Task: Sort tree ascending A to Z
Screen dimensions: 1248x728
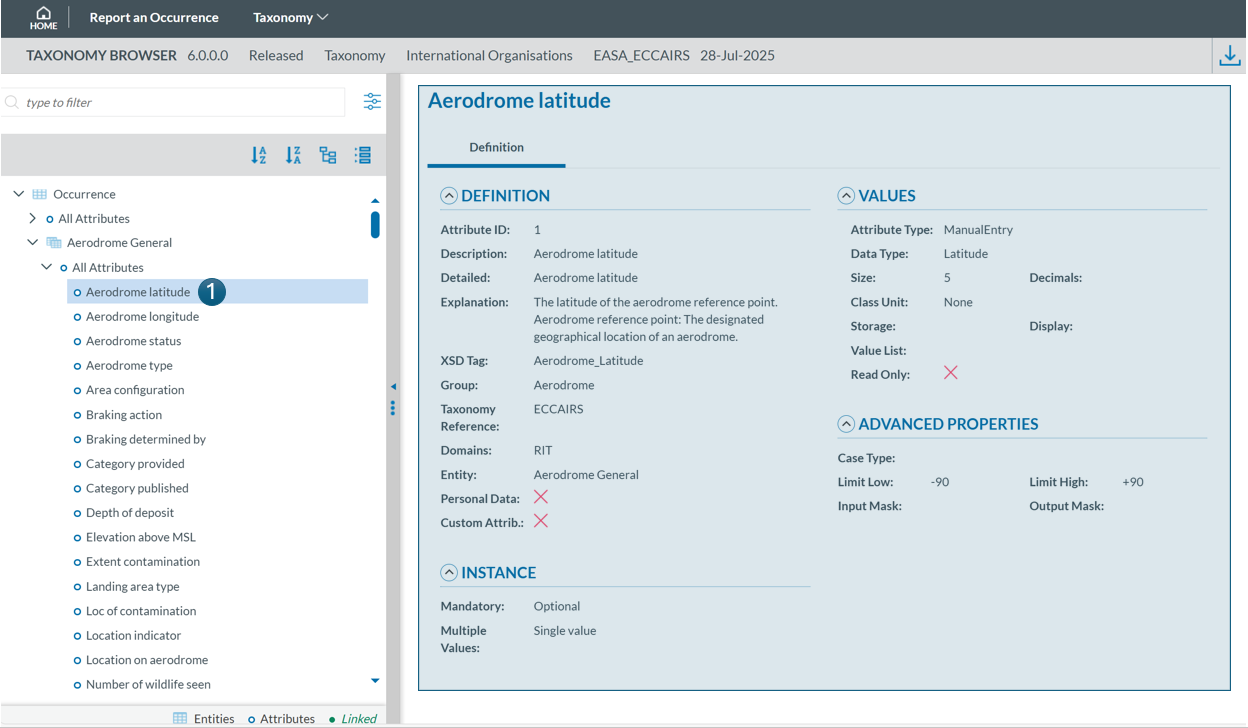Action: click(259, 155)
